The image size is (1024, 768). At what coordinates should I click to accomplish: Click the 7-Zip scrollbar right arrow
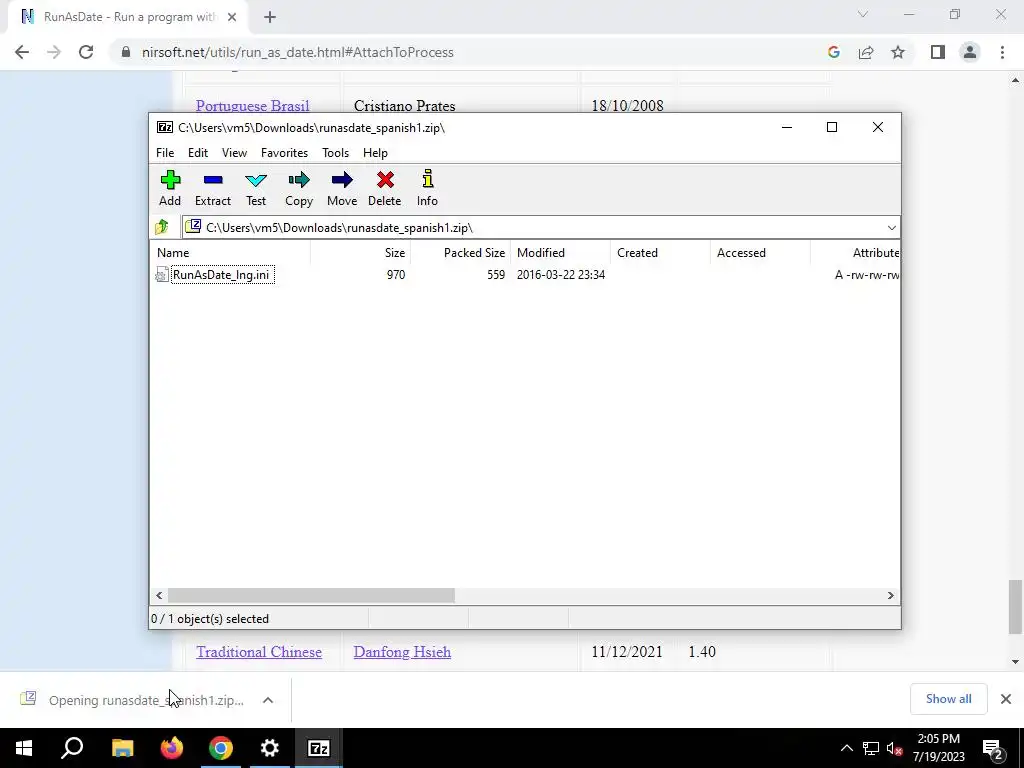point(891,596)
